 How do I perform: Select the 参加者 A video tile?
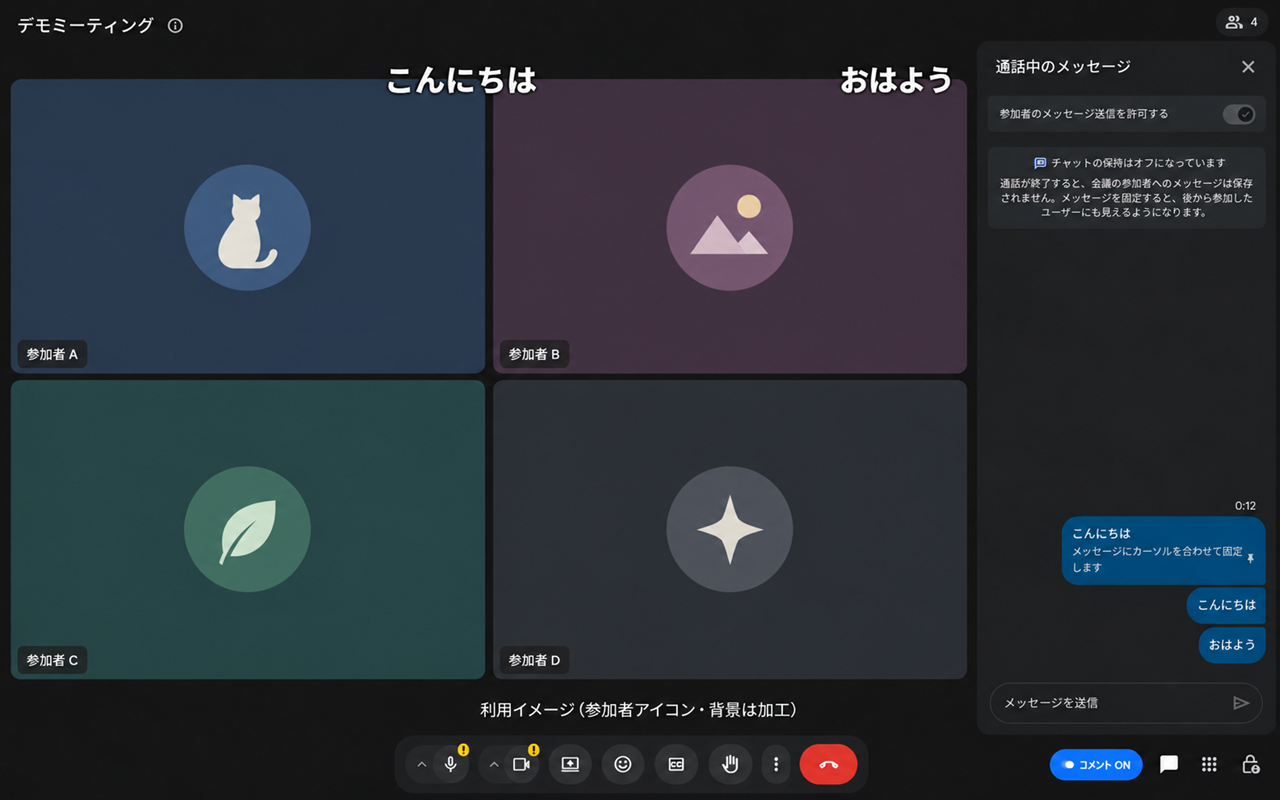point(248,227)
